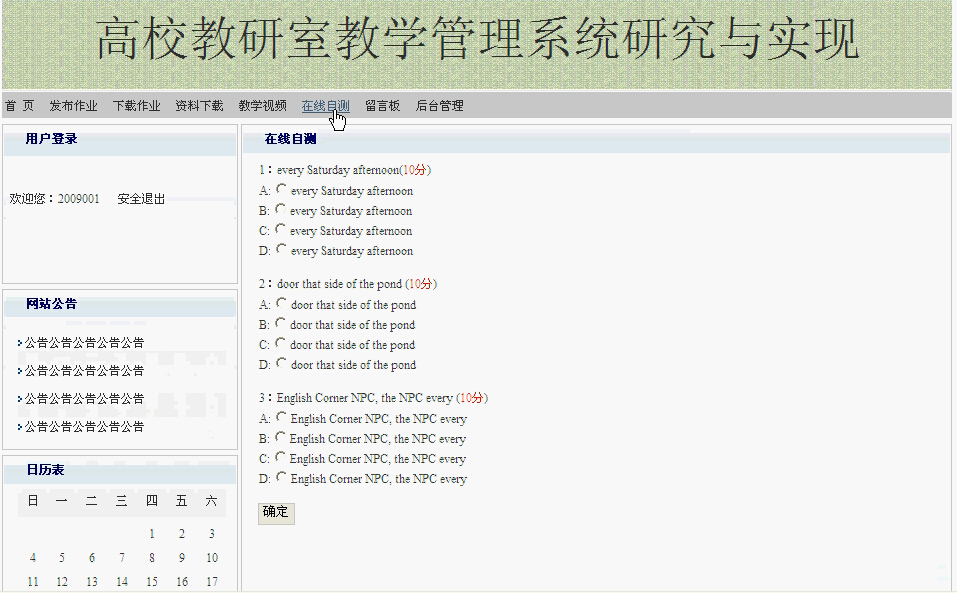The height and width of the screenshot is (593, 957).
Task: Open 在线自测 navigation link
Action: pos(325,106)
